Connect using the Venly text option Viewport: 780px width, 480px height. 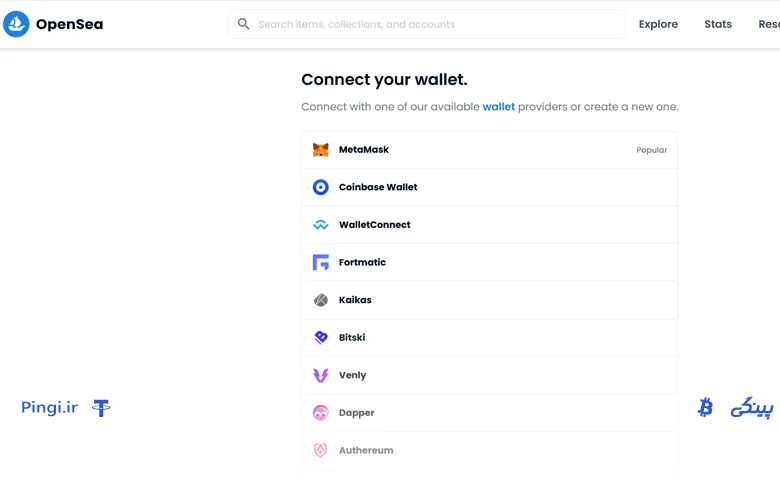click(x=352, y=375)
